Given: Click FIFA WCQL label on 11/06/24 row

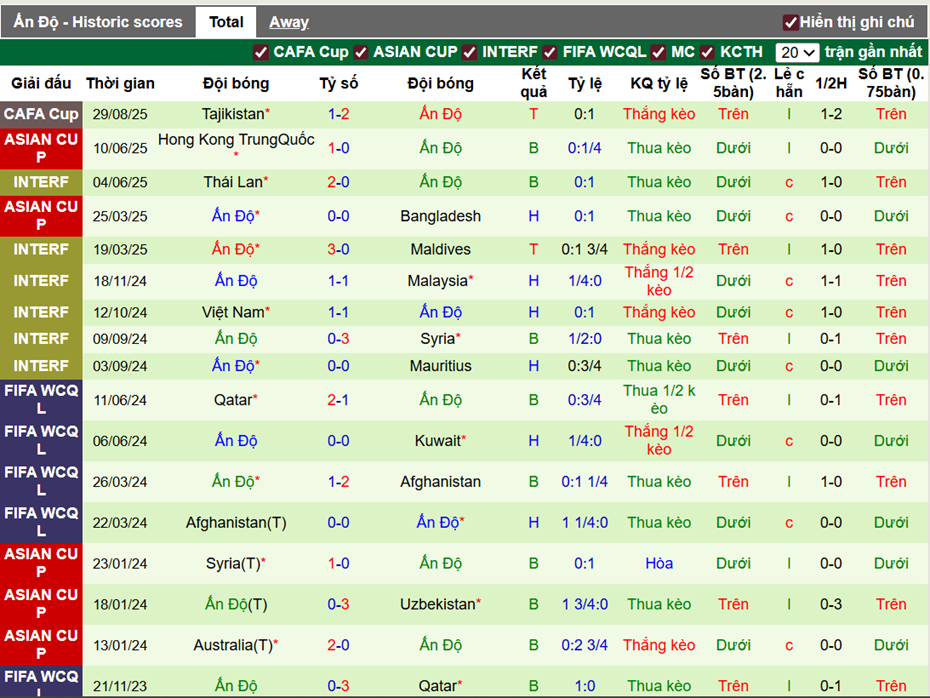Looking at the screenshot, I should click(x=41, y=400).
